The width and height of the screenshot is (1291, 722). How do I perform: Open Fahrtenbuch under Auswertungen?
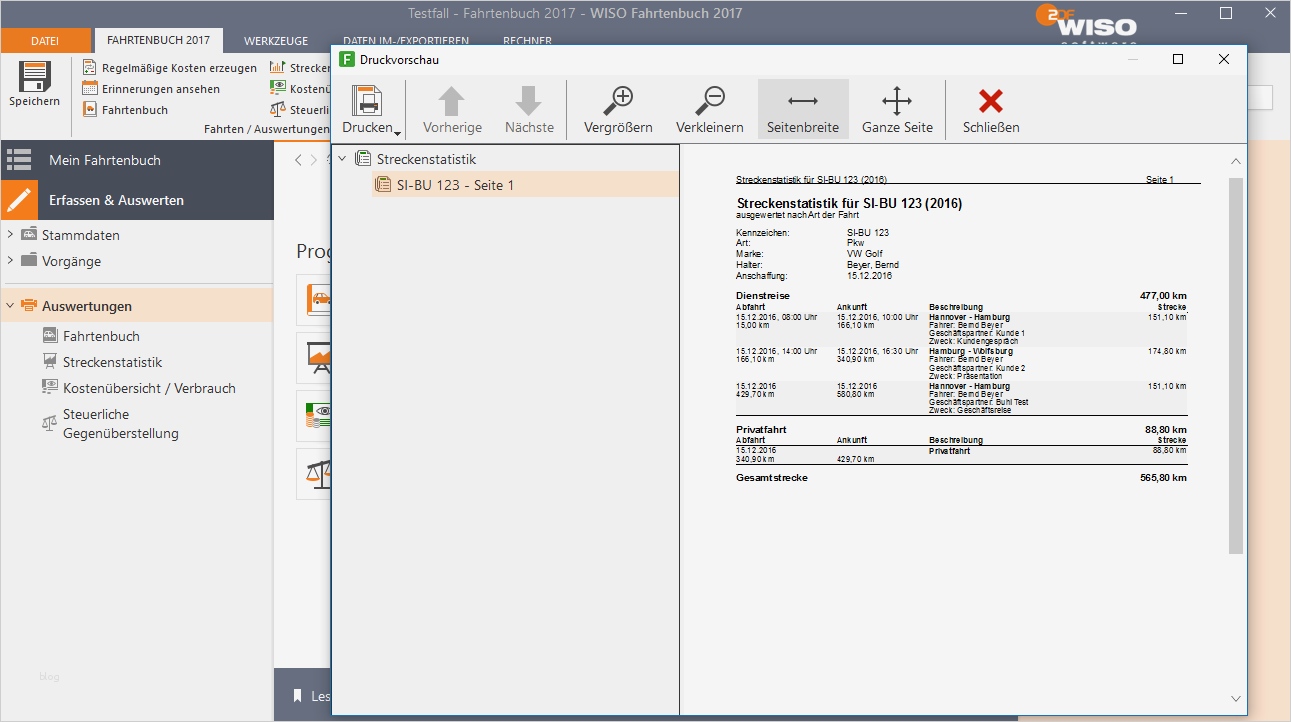(x=101, y=336)
